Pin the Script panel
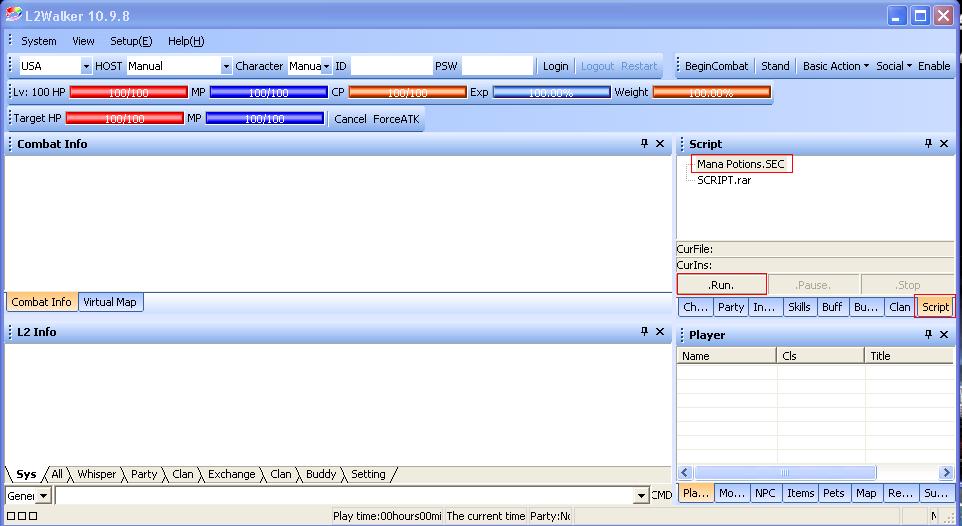Image resolution: width=962 pixels, height=526 pixels. (928, 143)
